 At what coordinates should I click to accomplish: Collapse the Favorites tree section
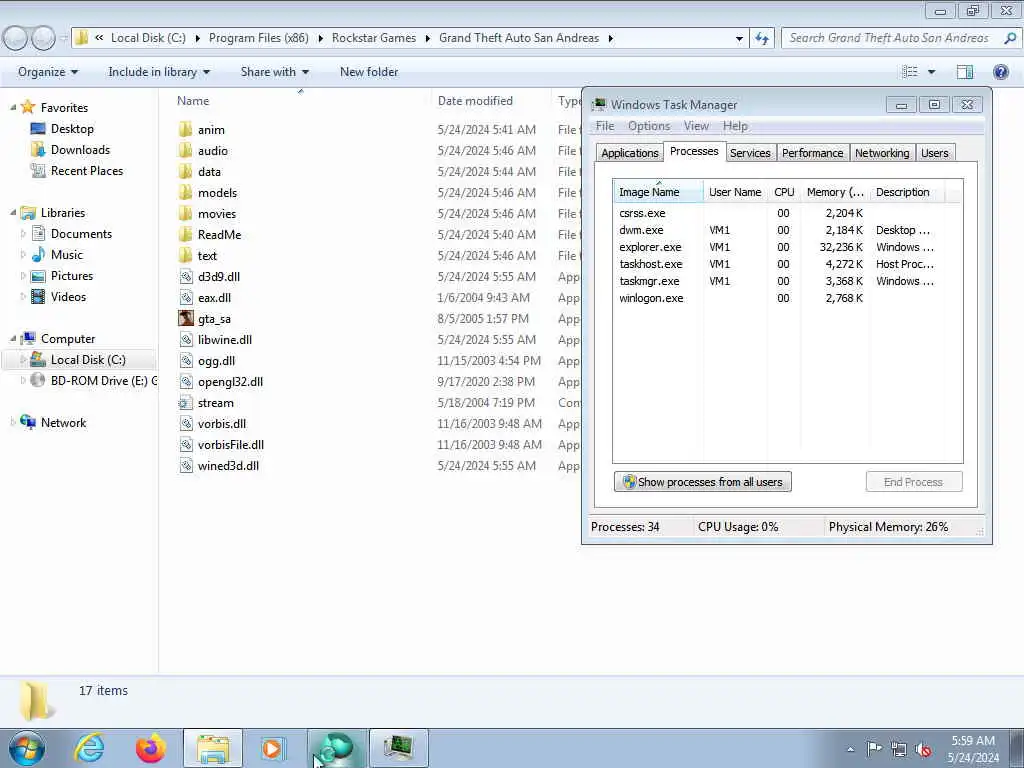pyautogui.click(x=13, y=107)
